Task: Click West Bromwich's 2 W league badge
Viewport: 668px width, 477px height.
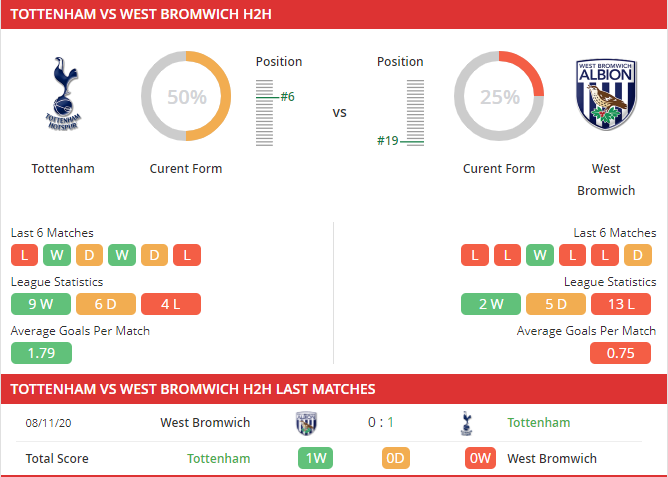Action: [x=491, y=304]
